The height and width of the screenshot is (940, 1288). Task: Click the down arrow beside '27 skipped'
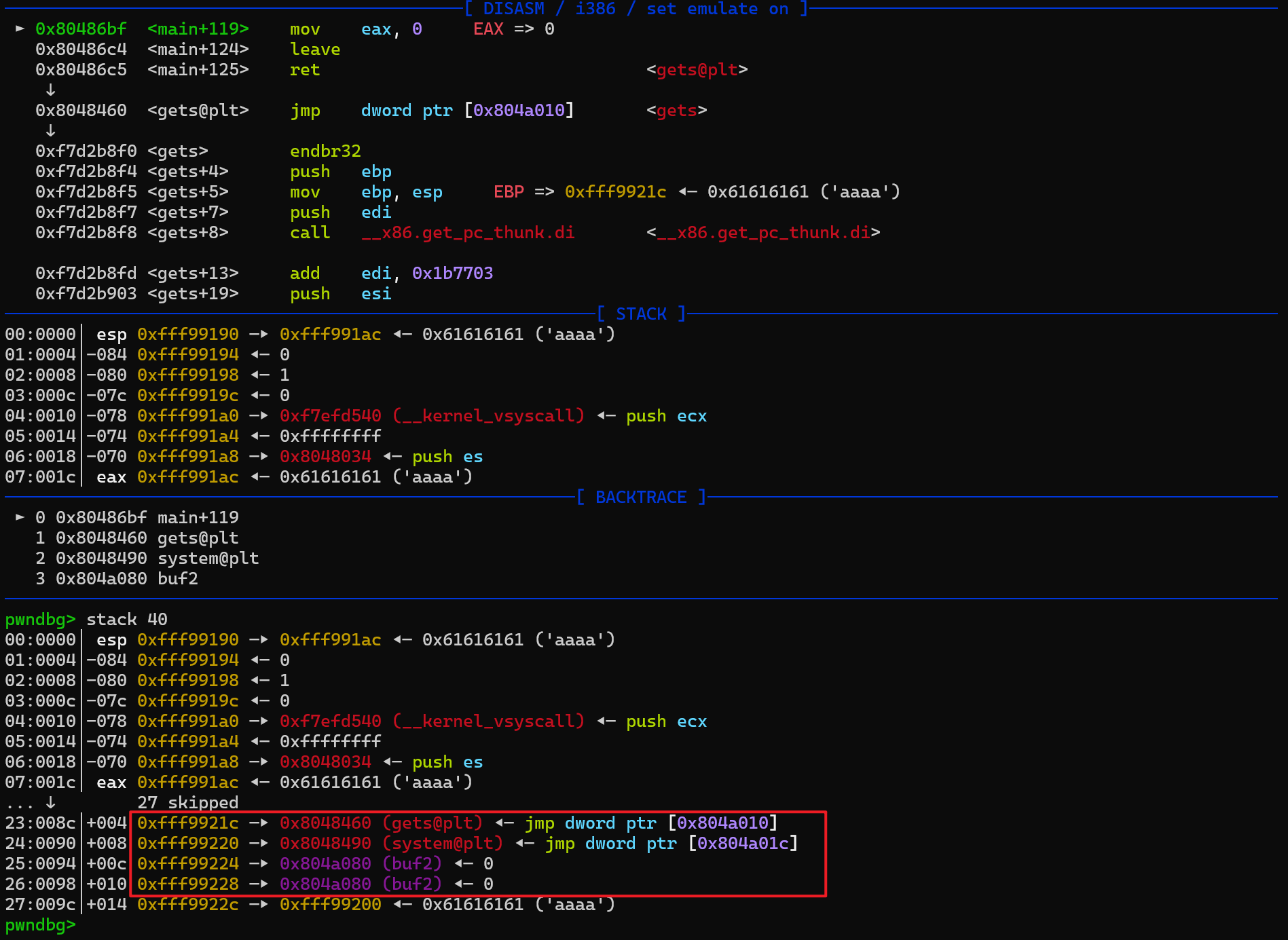tap(50, 802)
